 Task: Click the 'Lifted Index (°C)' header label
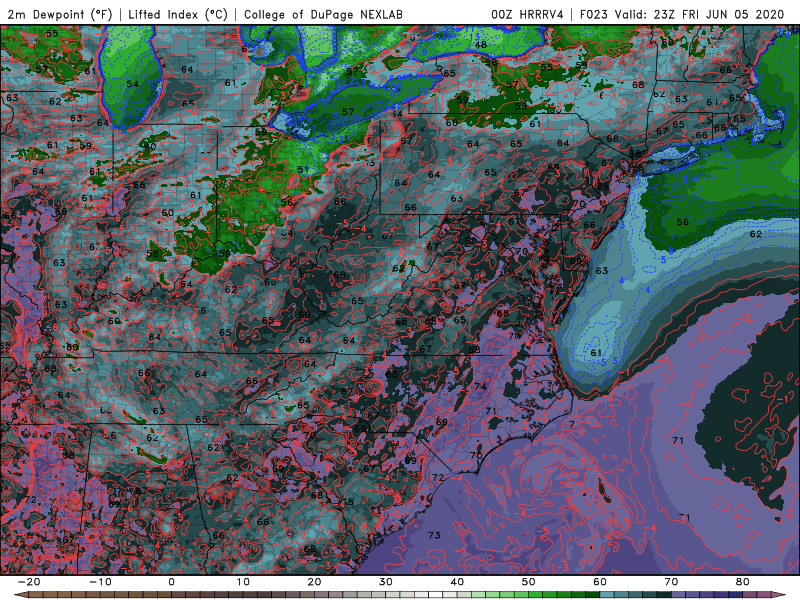[178, 14]
